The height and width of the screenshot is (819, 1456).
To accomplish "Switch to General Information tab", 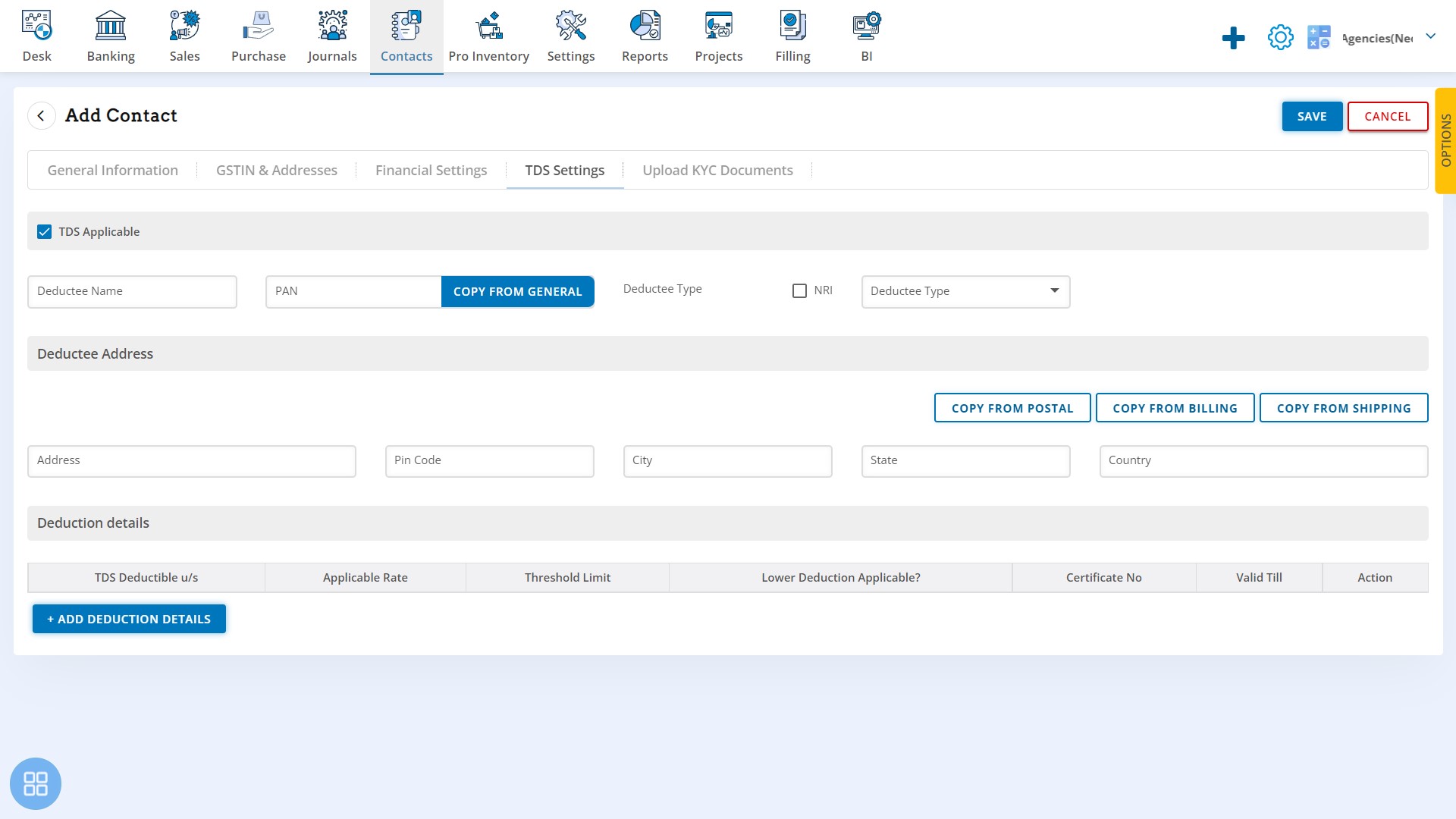I will (x=112, y=170).
